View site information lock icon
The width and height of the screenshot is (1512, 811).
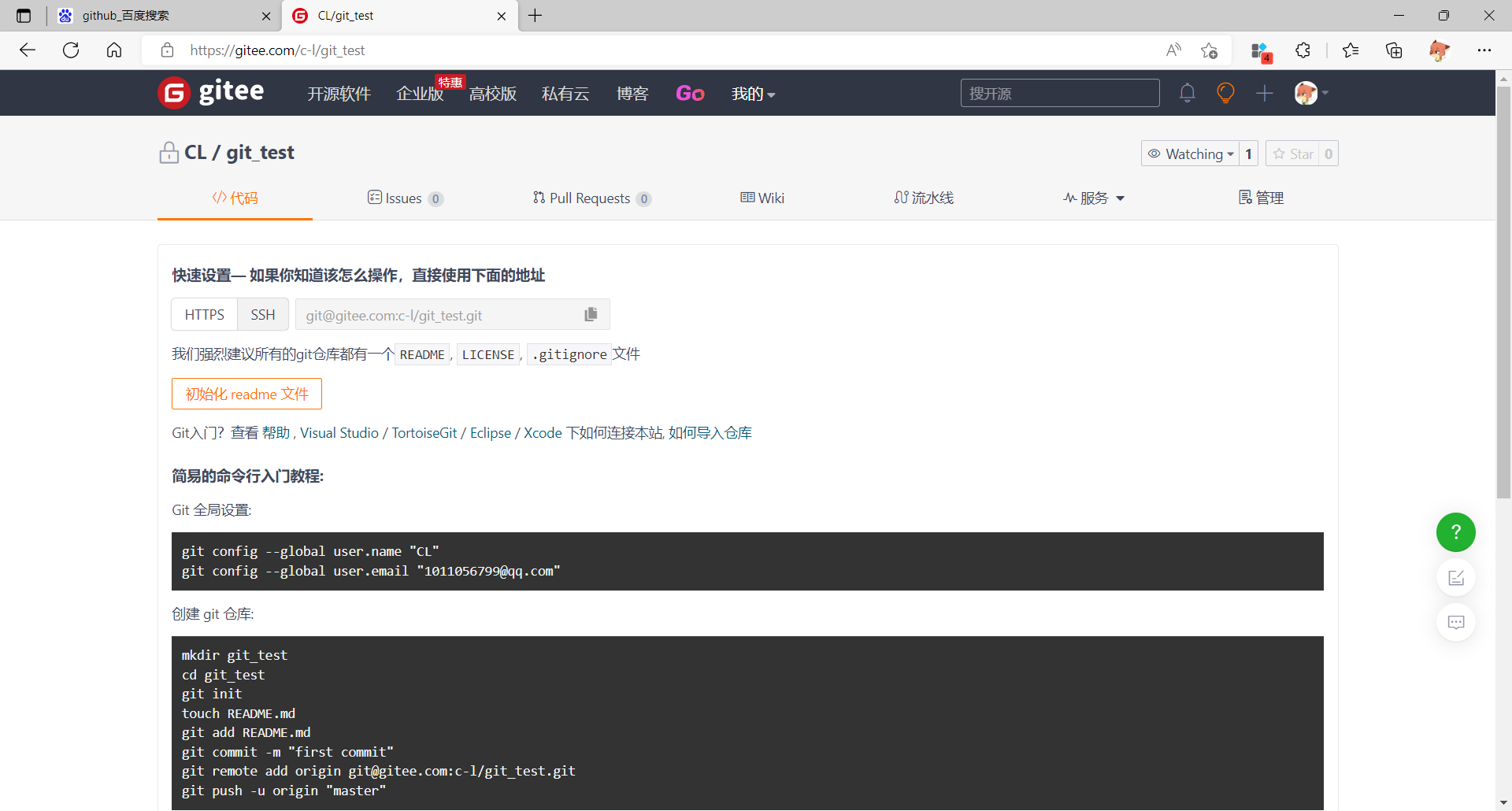(x=167, y=50)
